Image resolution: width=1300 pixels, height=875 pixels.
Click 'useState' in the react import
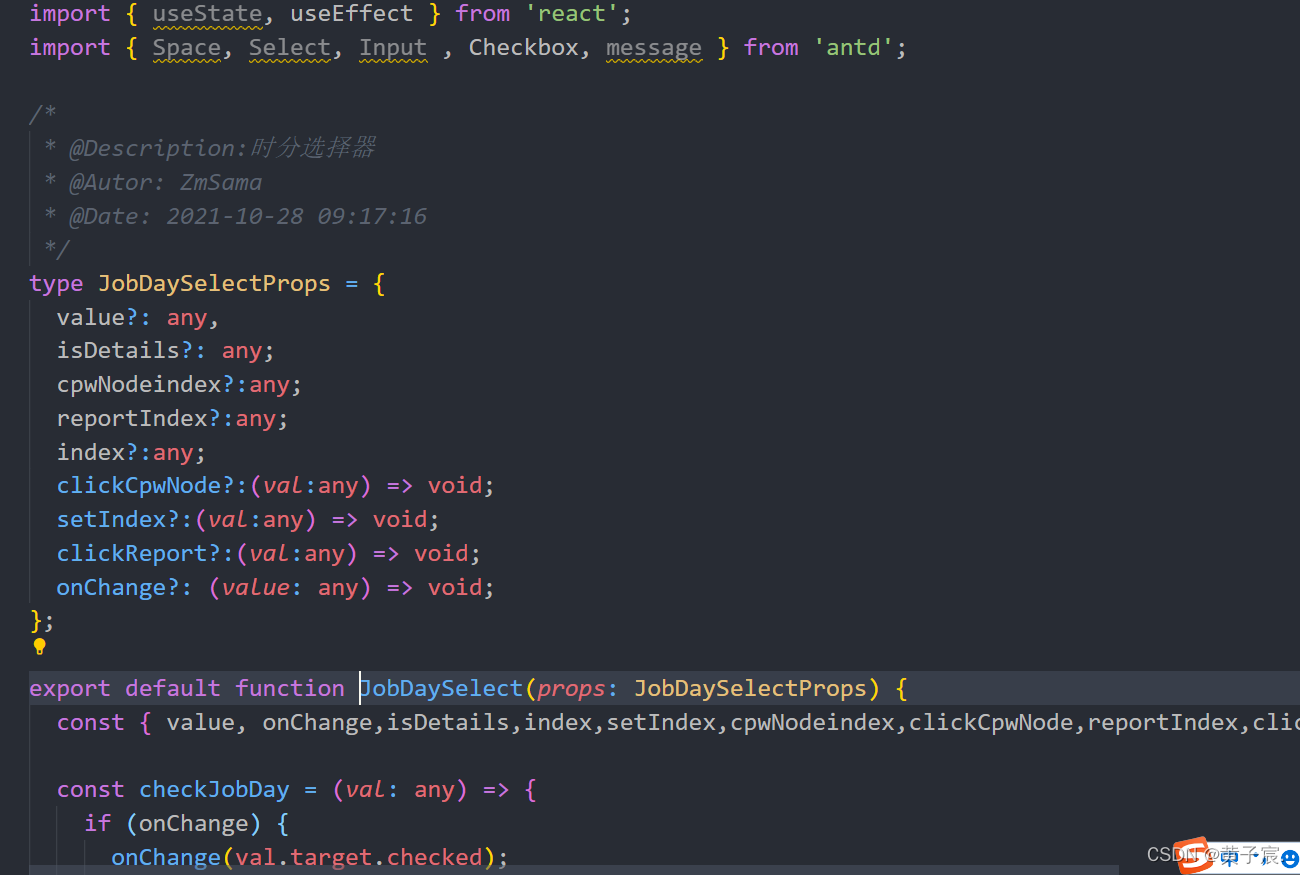[x=208, y=14]
